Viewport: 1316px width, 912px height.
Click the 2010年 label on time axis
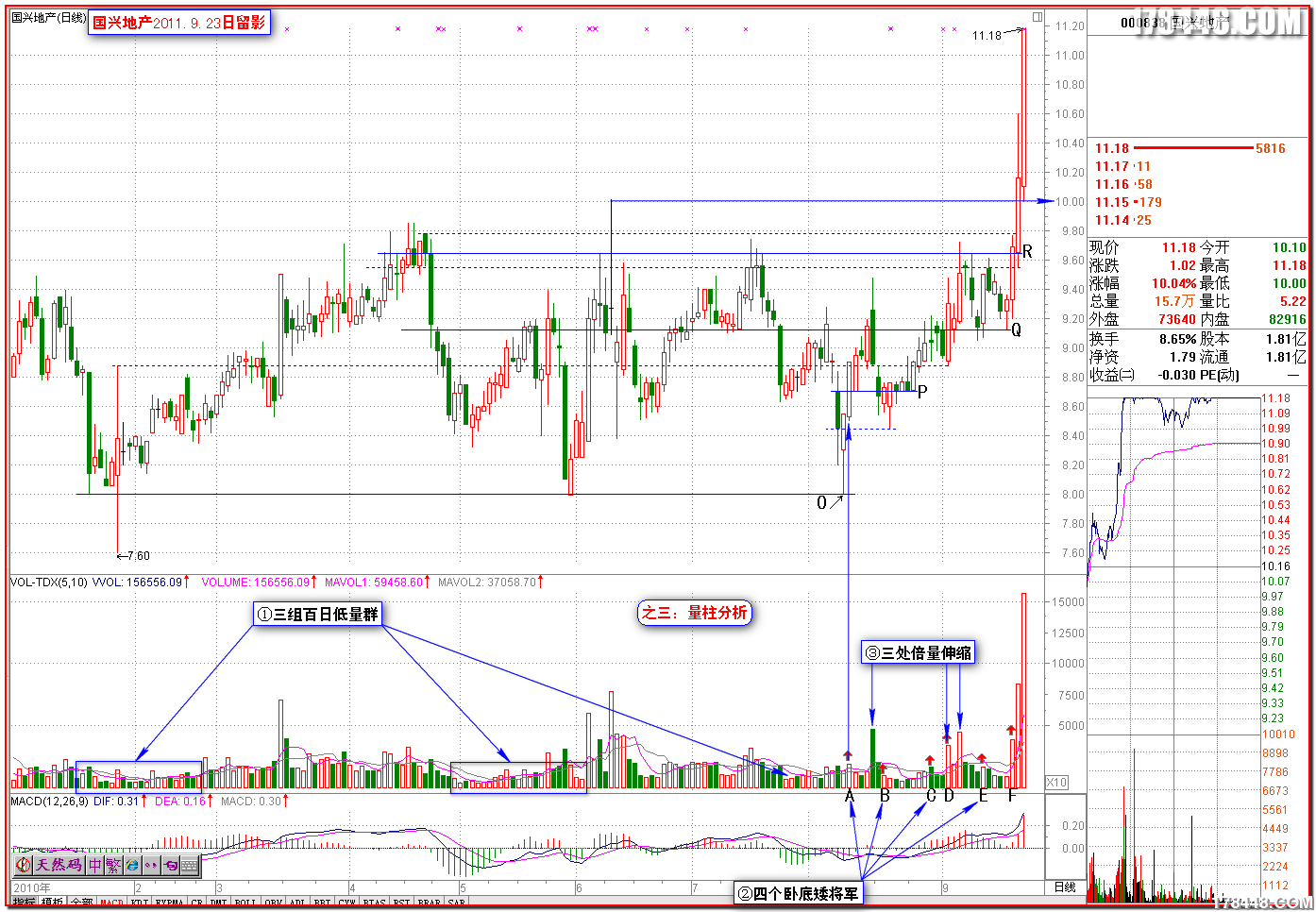point(32,887)
